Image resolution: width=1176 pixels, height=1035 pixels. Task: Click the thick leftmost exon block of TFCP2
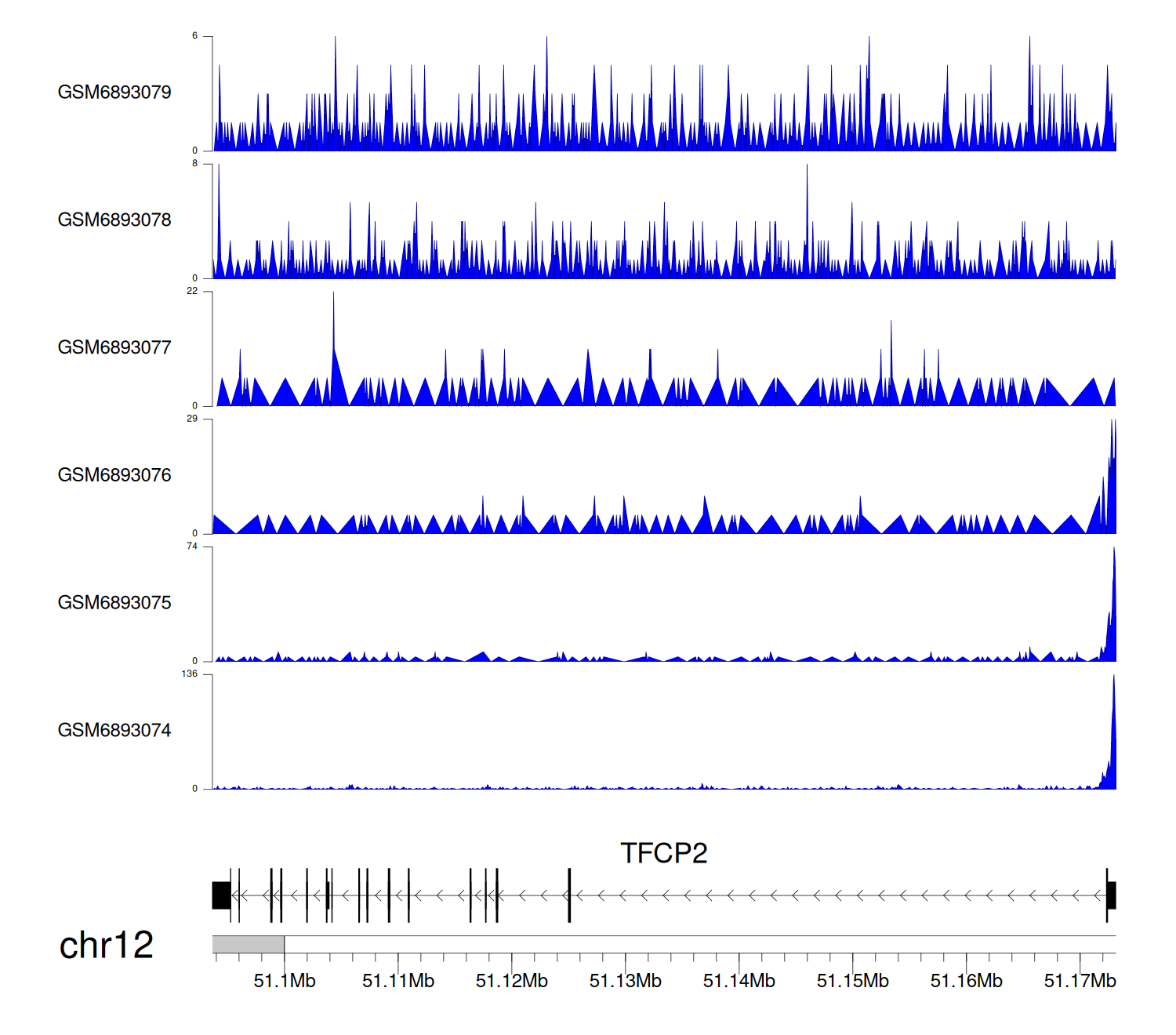click(x=221, y=895)
